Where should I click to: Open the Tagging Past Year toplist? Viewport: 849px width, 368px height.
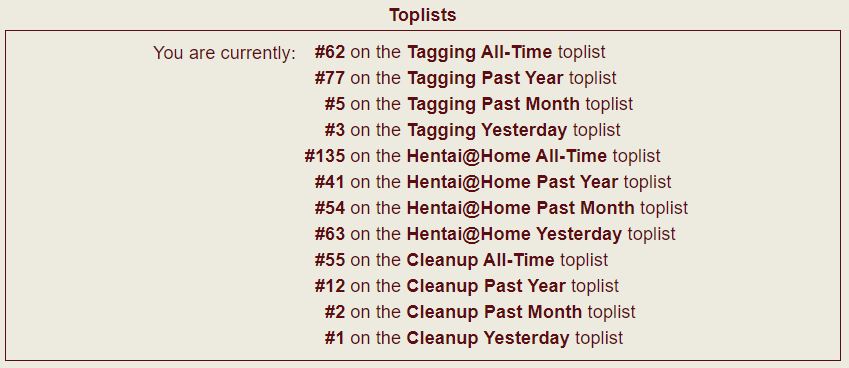(485, 78)
